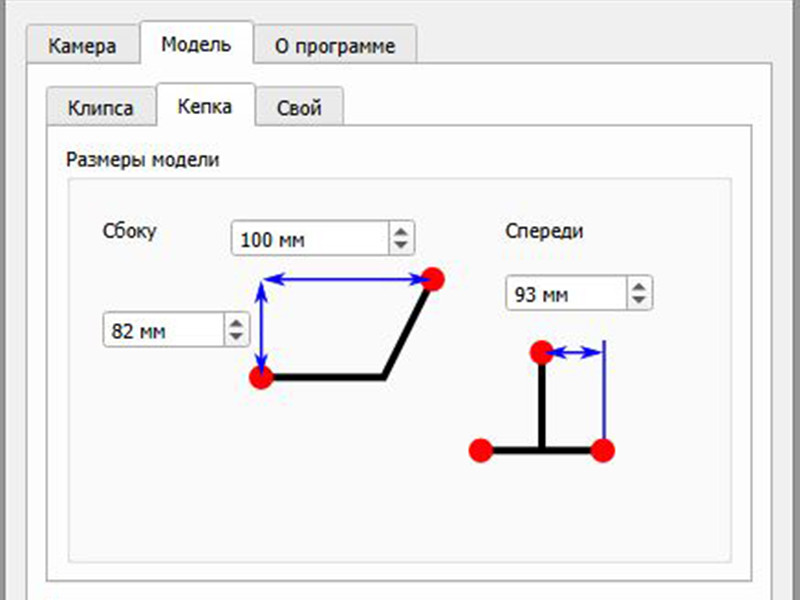Decrease the 100 мм value with down arrow
The height and width of the screenshot is (600, 800).
click(400, 246)
